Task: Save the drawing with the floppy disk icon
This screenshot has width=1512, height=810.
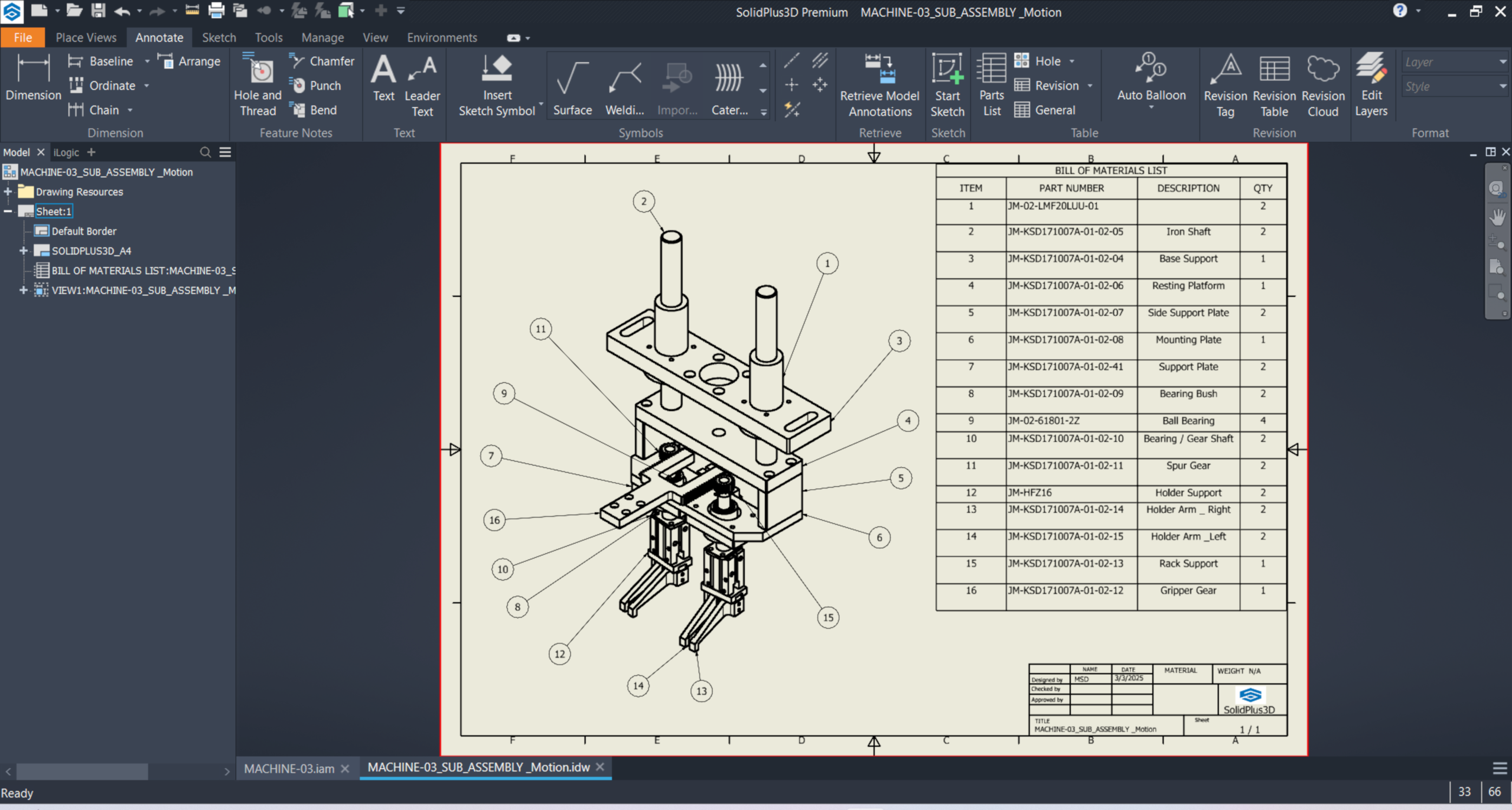Action: (x=98, y=11)
